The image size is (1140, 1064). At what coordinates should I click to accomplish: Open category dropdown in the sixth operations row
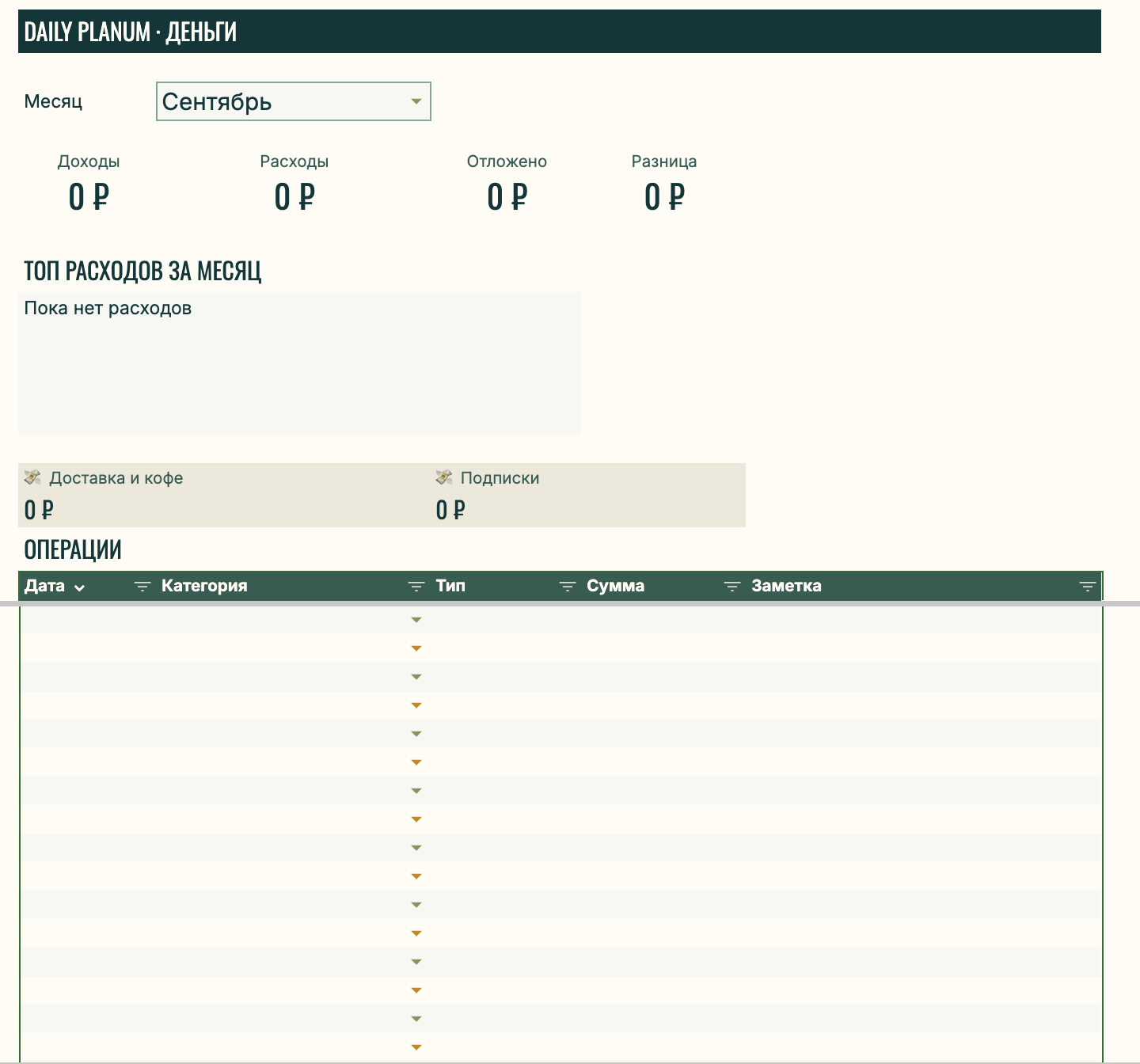pyautogui.click(x=416, y=762)
